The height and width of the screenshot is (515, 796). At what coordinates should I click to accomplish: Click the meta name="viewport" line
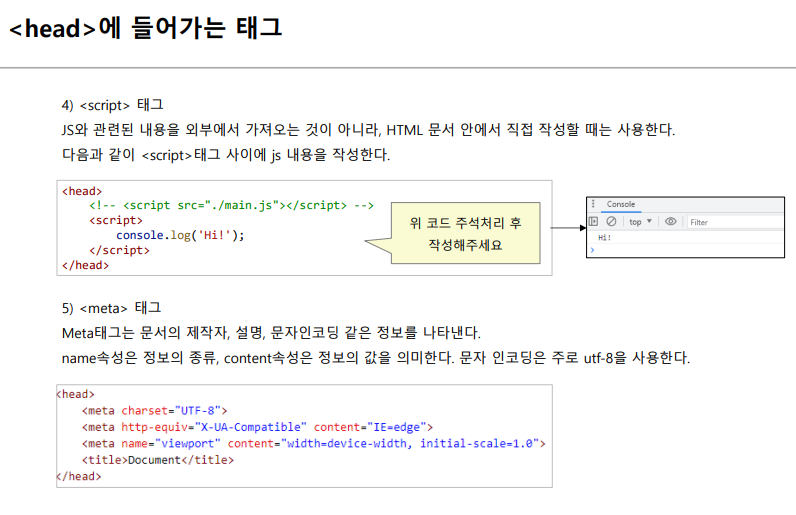pyautogui.click(x=314, y=443)
